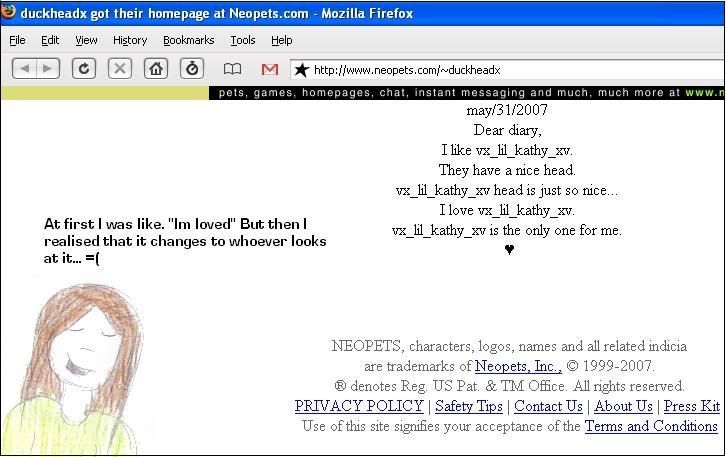
Task: Click the Back navigation arrow
Action: pyautogui.click(x=24, y=69)
